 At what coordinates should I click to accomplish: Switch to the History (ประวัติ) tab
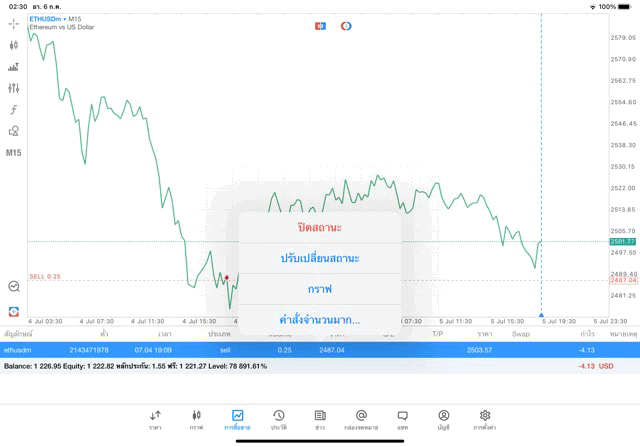278,419
